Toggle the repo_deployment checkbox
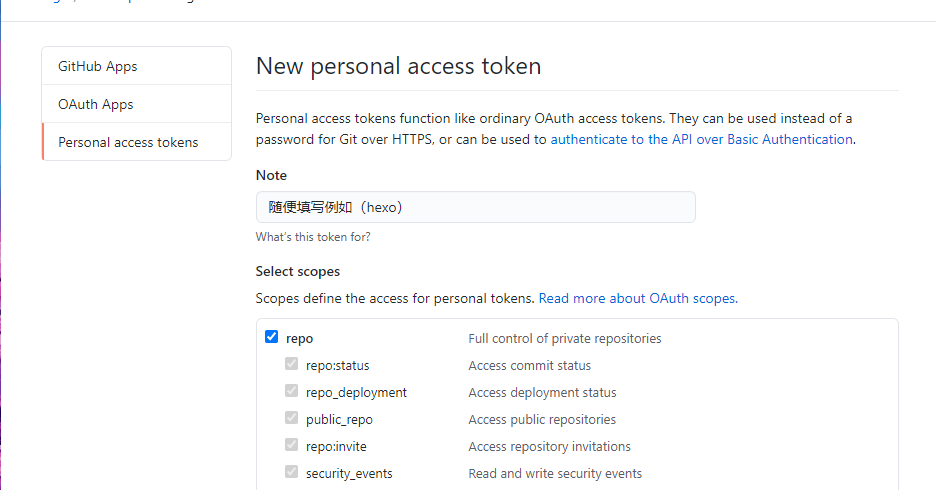Image resolution: width=936 pixels, height=490 pixels. pyautogui.click(x=291, y=391)
